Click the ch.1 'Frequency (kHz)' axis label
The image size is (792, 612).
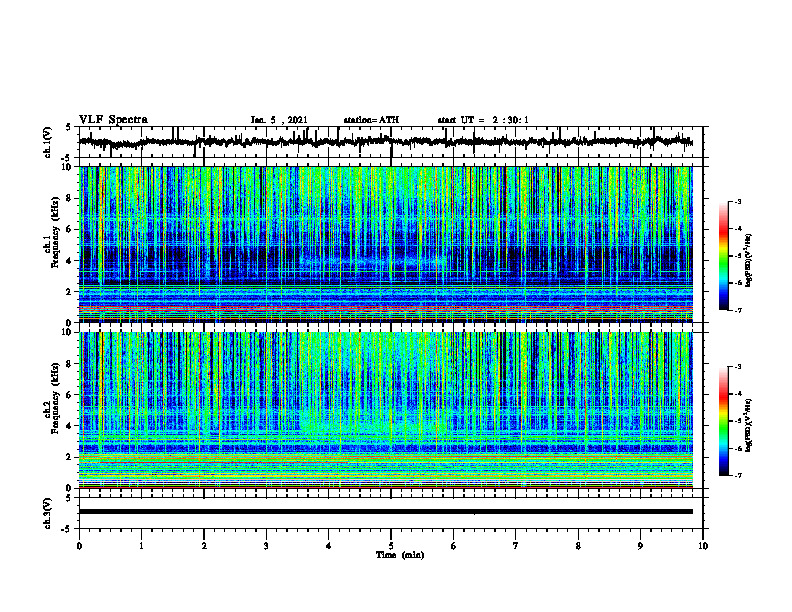55,232
